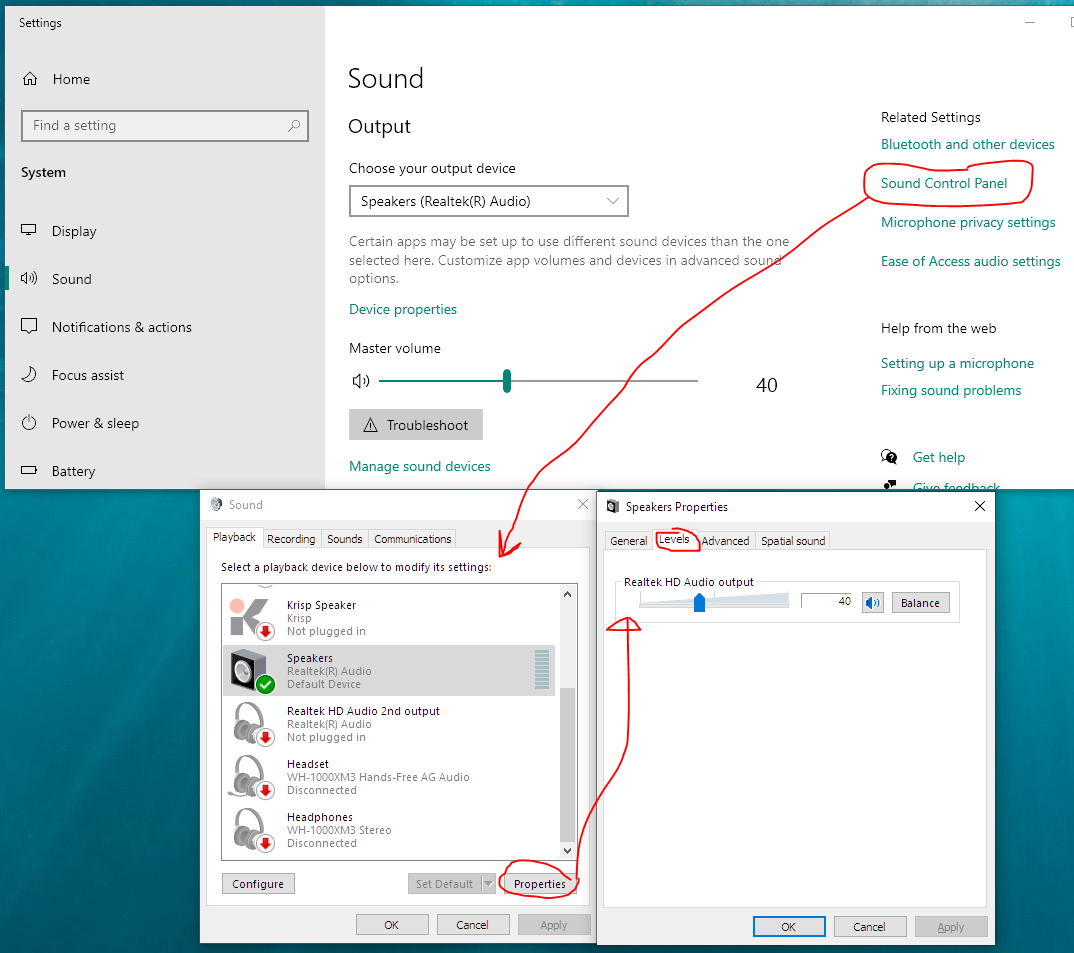The image size is (1074, 953).
Task: Mute the Realtek HD Audio output speaker icon
Action: point(872,602)
